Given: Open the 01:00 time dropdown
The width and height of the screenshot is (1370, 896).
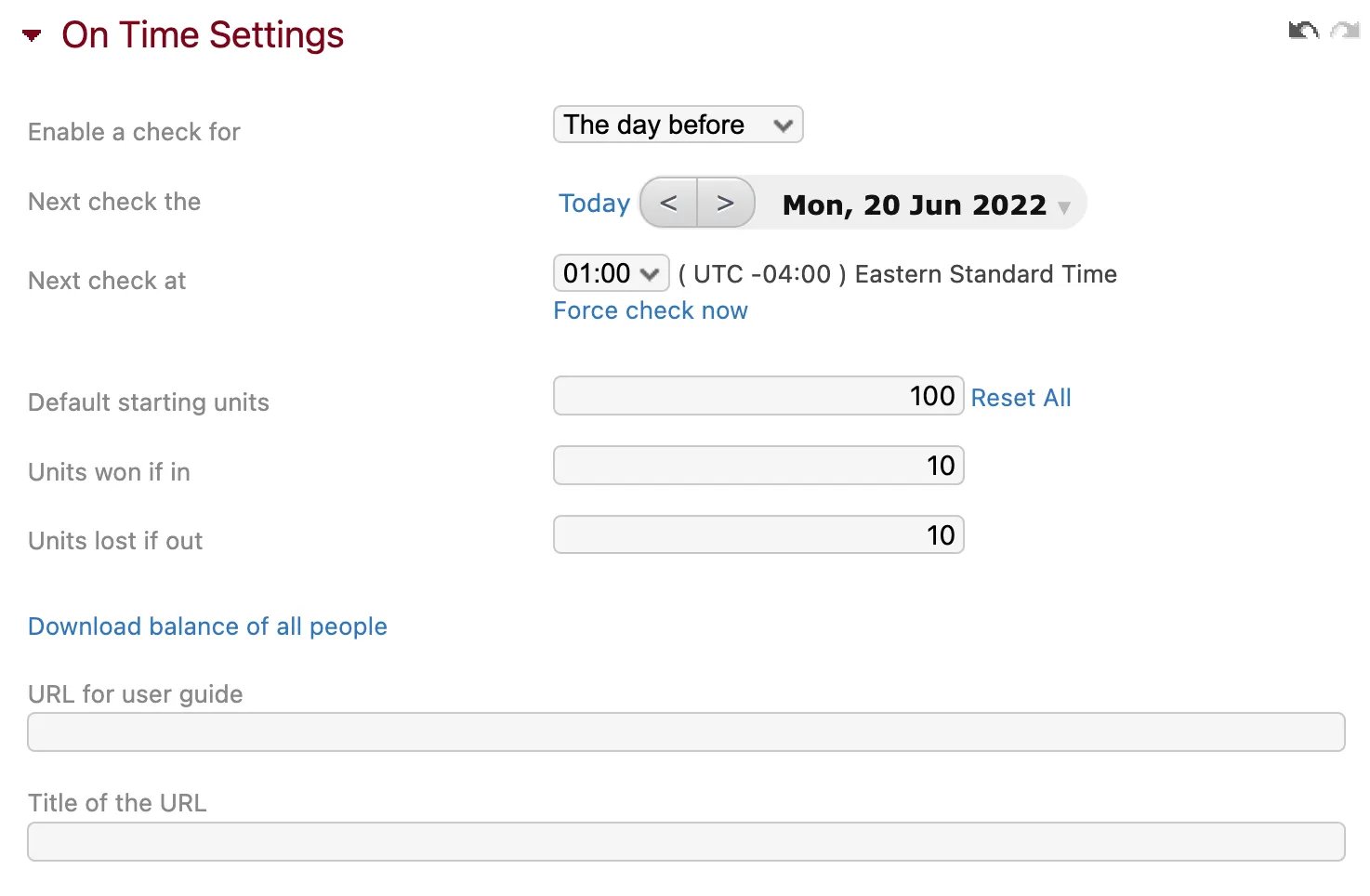Looking at the screenshot, I should pyautogui.click(x=611, y=273).
